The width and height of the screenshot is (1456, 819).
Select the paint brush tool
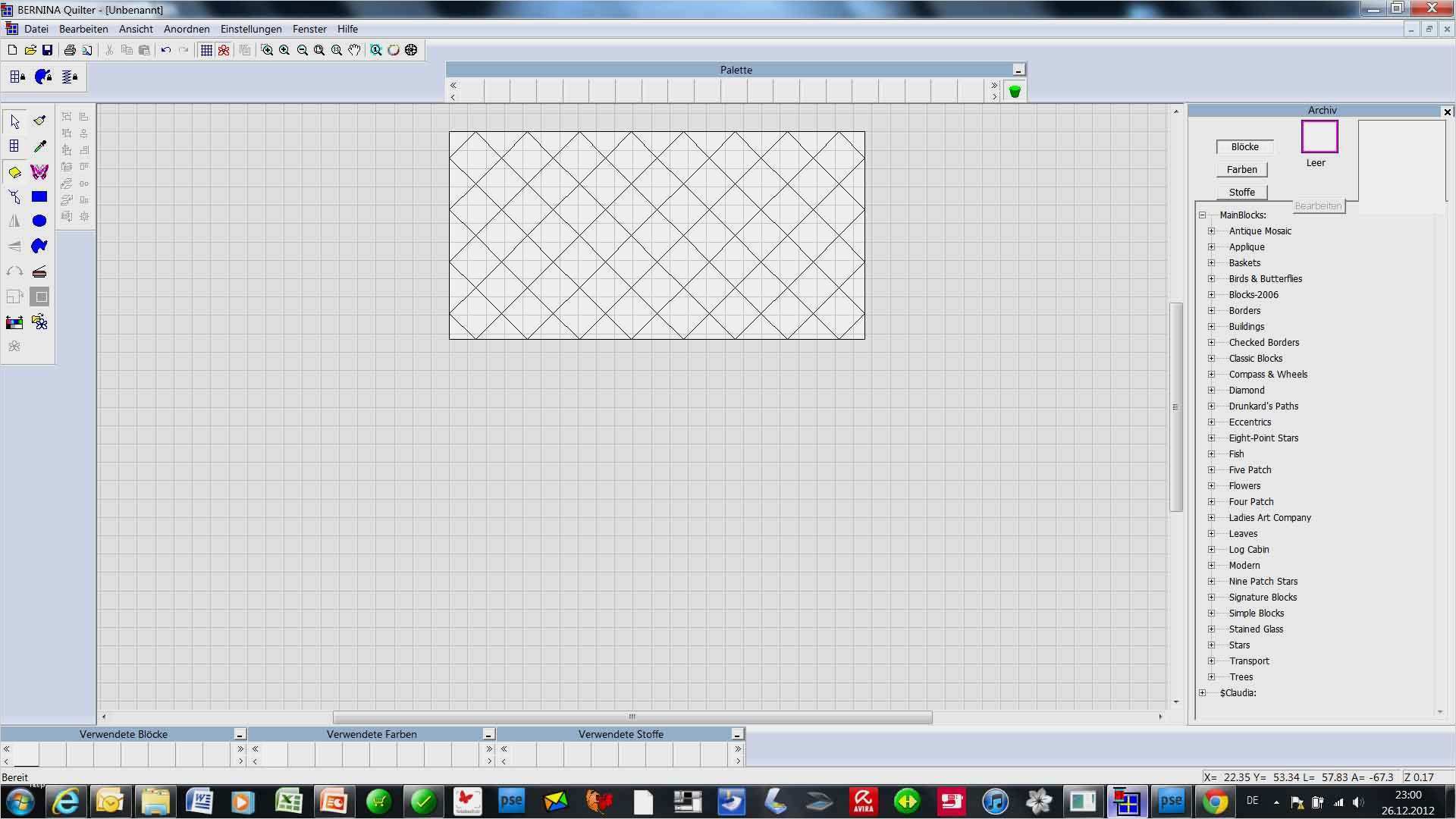(39, 121)
